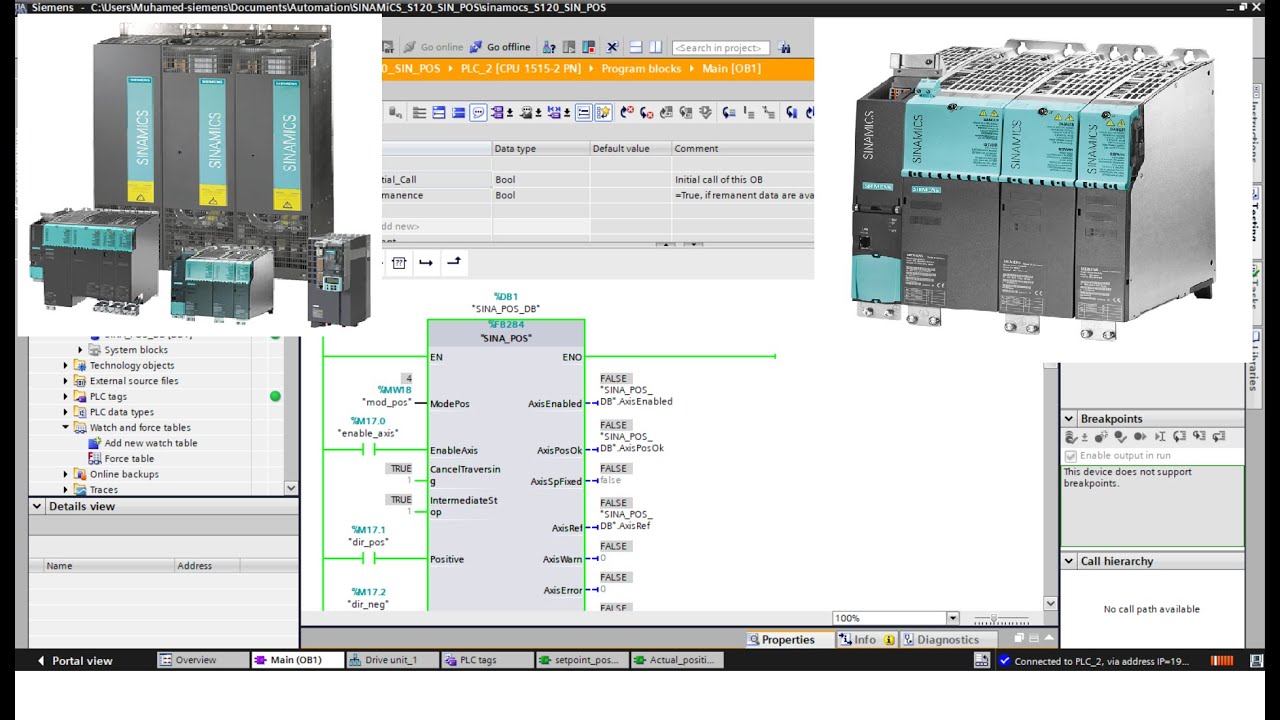1280x720 pixels.
Task: Open the Drive unit_1 editor tab
Action: [x=393, y=660]
